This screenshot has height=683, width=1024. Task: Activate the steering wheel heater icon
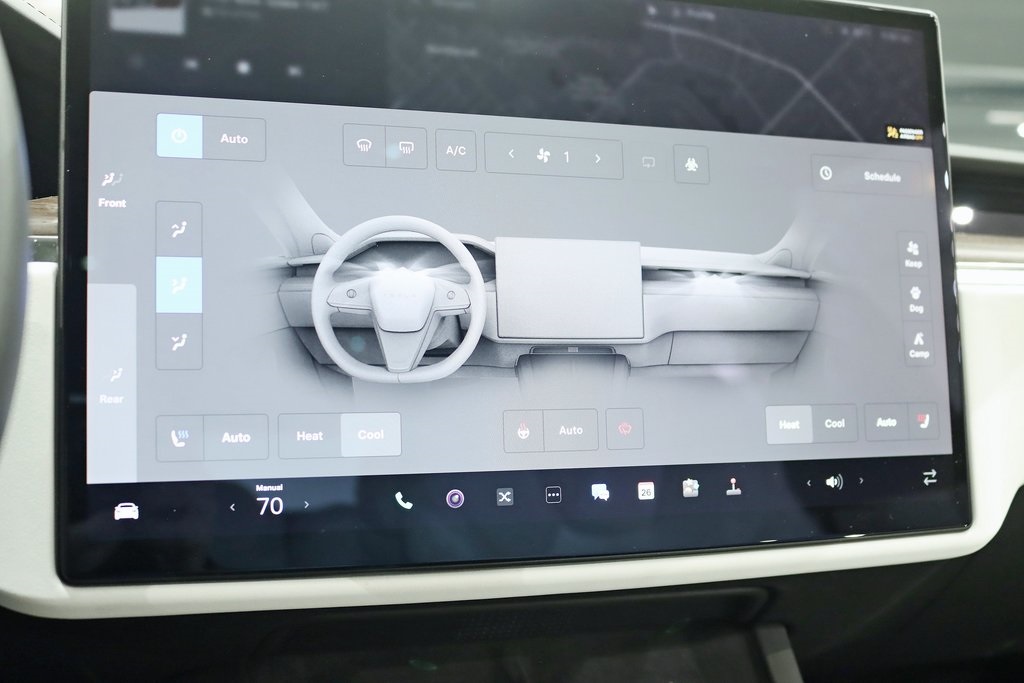pyautogui.click(x=523, y=430)
